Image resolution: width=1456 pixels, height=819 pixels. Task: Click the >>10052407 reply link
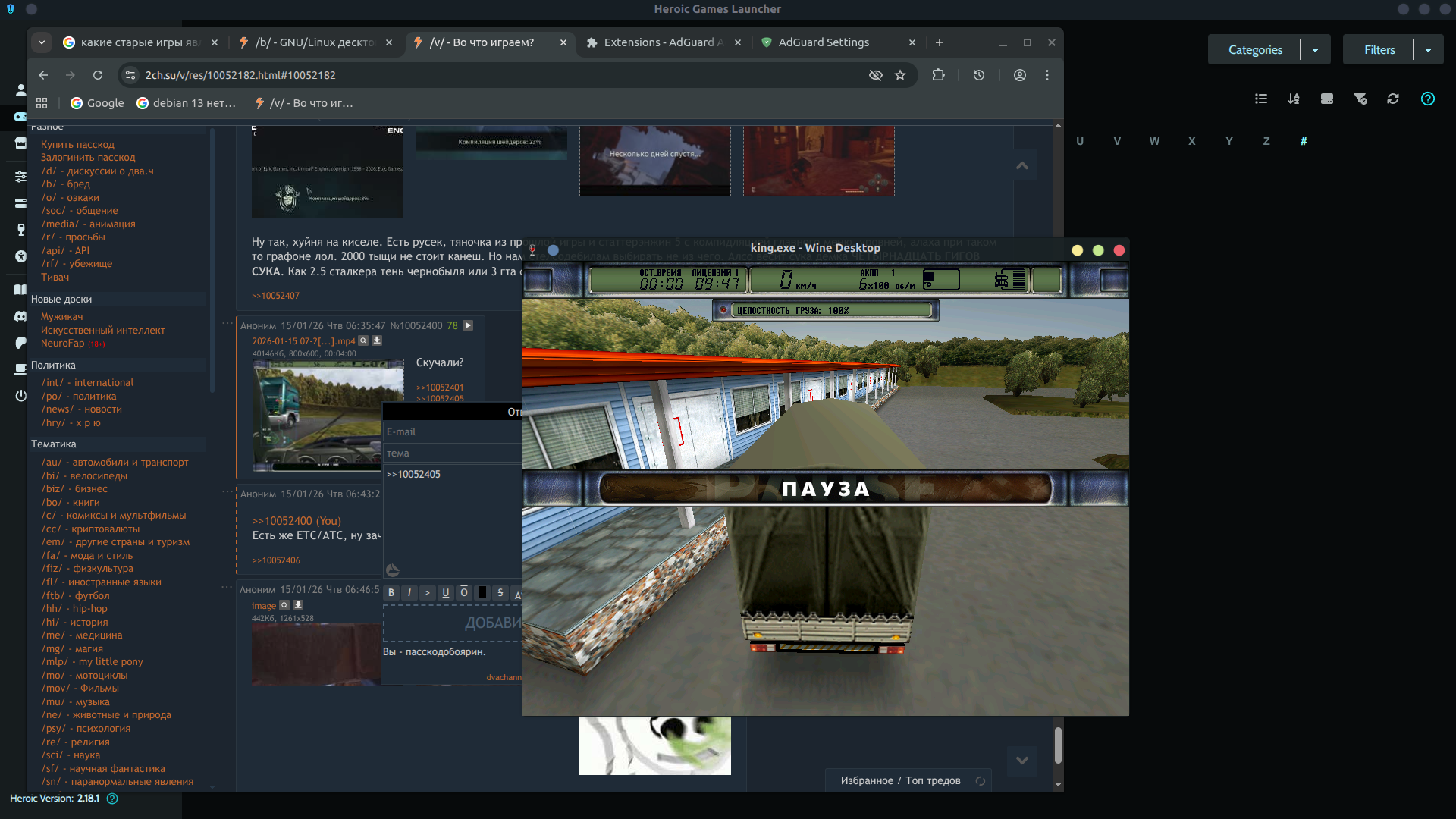(x=275, y=296)
